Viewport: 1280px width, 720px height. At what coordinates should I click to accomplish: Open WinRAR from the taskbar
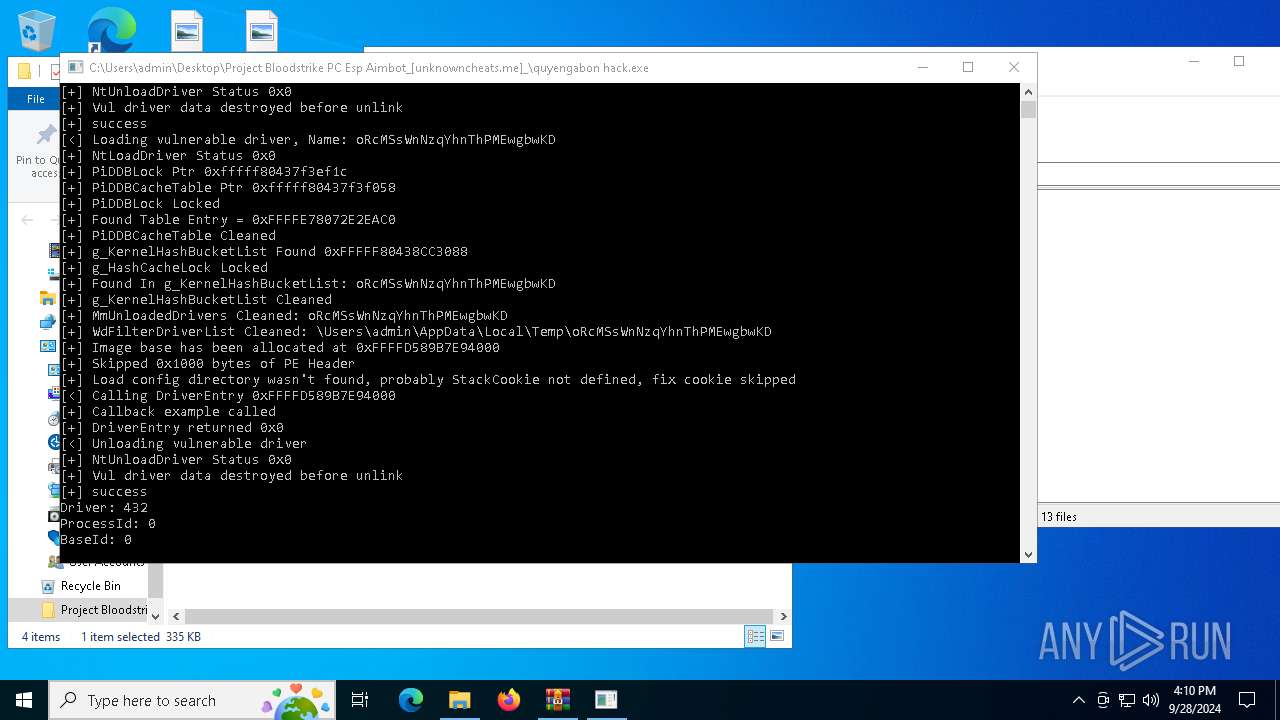[x=557, y=700]
